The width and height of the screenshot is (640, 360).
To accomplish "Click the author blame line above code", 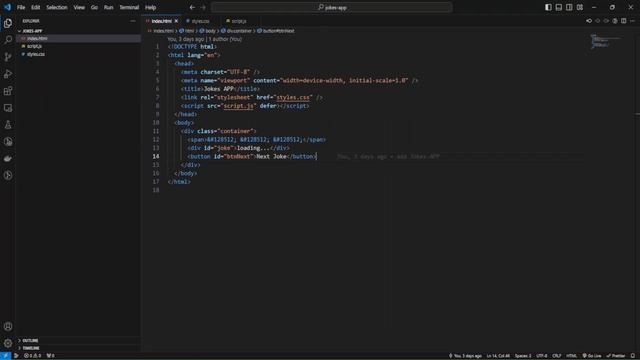I will 204,39.
